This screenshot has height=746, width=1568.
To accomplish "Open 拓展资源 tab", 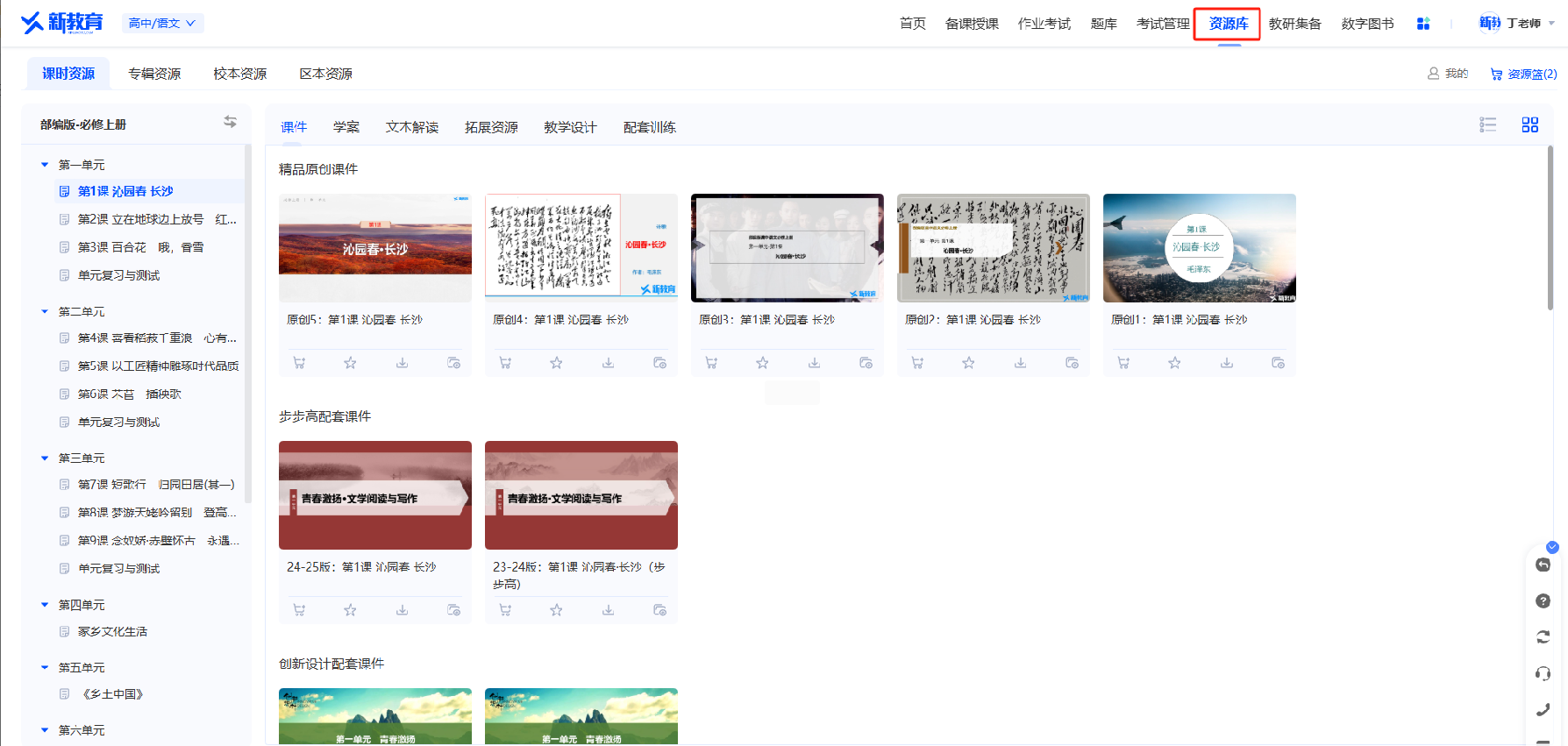I will (x=491, y=127).
